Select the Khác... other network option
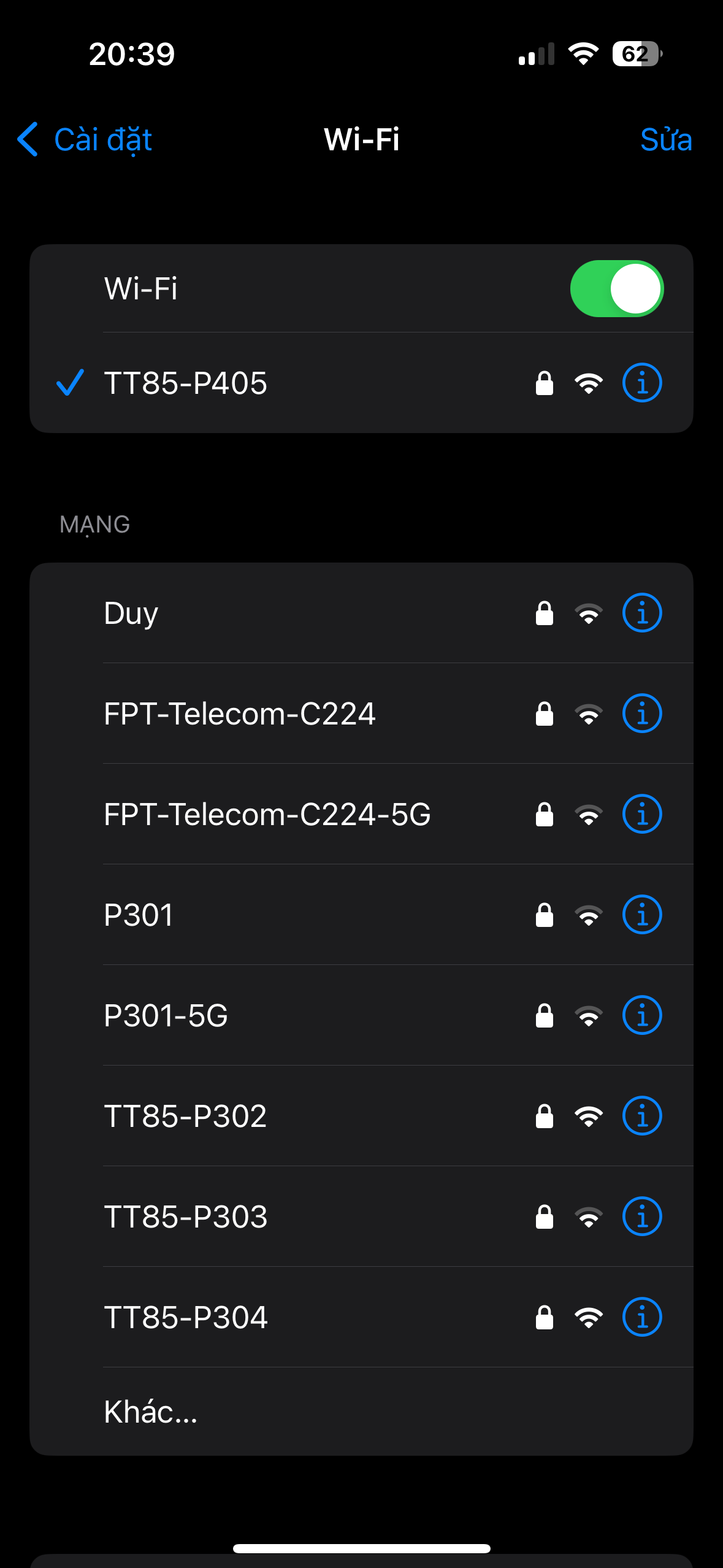723x1568 pixels. click(151, 1412)
